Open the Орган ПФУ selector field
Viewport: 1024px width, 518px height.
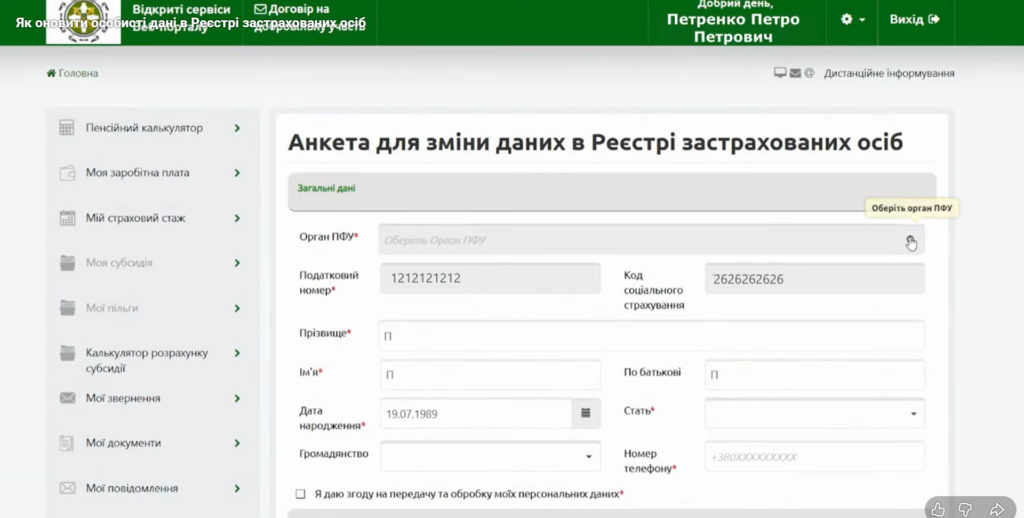pos(650,240)
